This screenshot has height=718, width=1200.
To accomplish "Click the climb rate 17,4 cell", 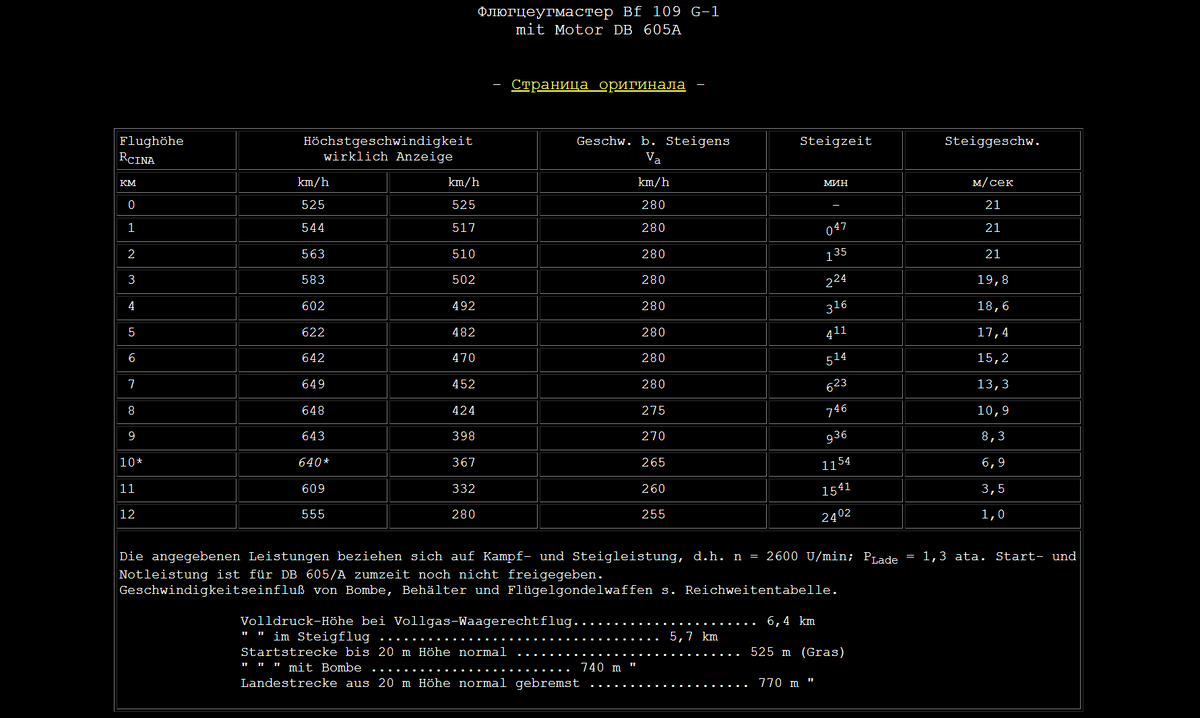I will [992, 333].
